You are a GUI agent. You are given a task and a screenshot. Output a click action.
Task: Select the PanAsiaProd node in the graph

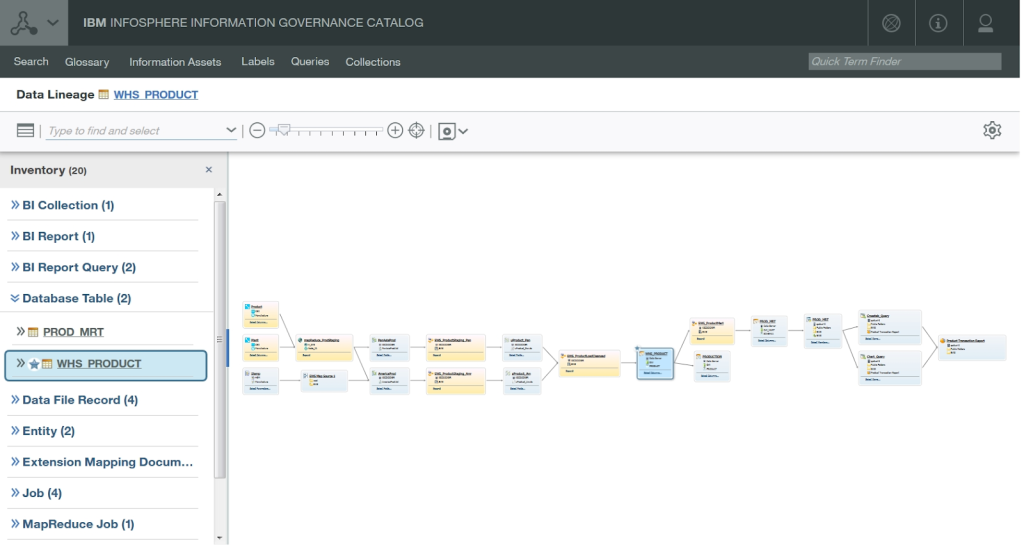click(x=389, y=348)
